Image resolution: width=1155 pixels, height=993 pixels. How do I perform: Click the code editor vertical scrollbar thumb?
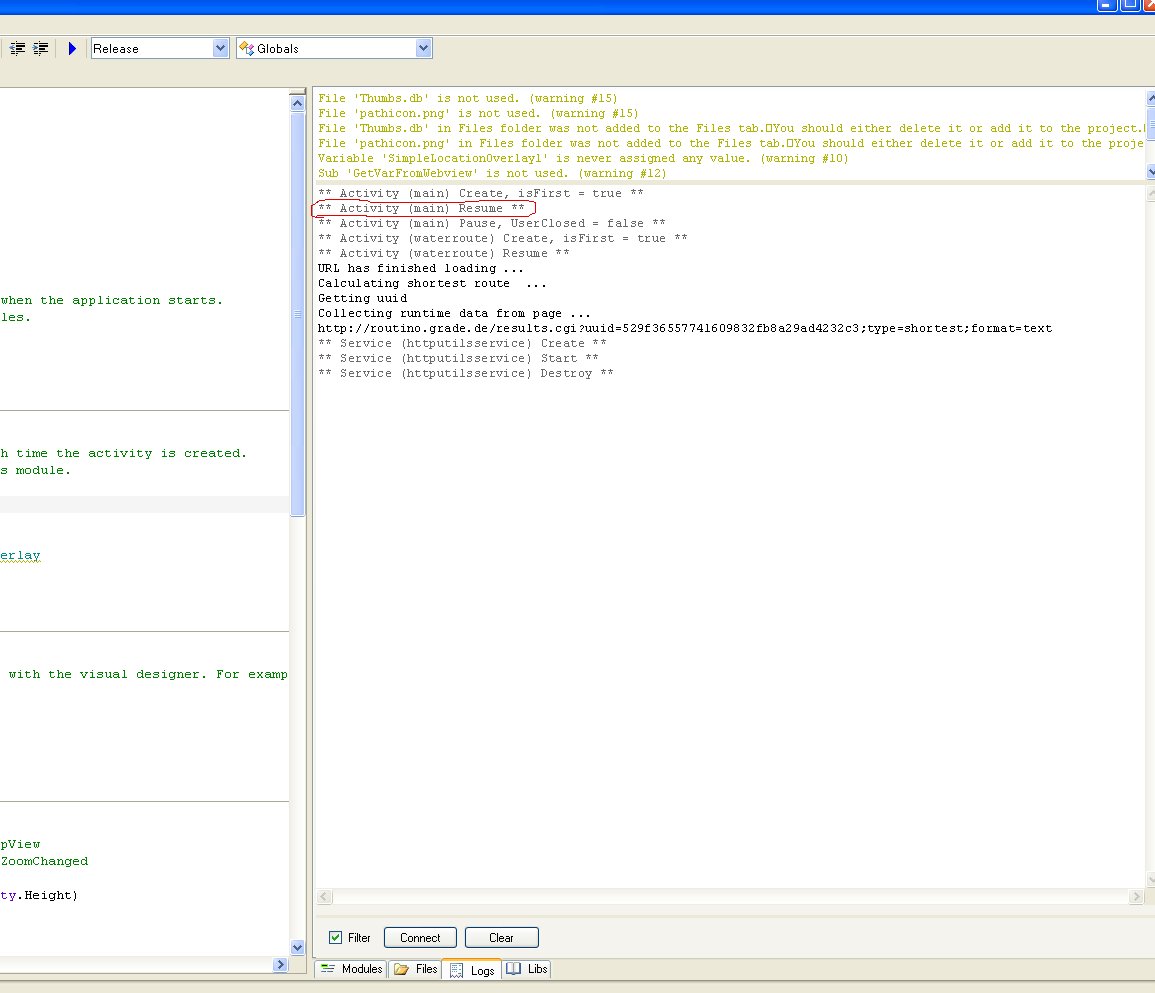(x=298, y=315)
